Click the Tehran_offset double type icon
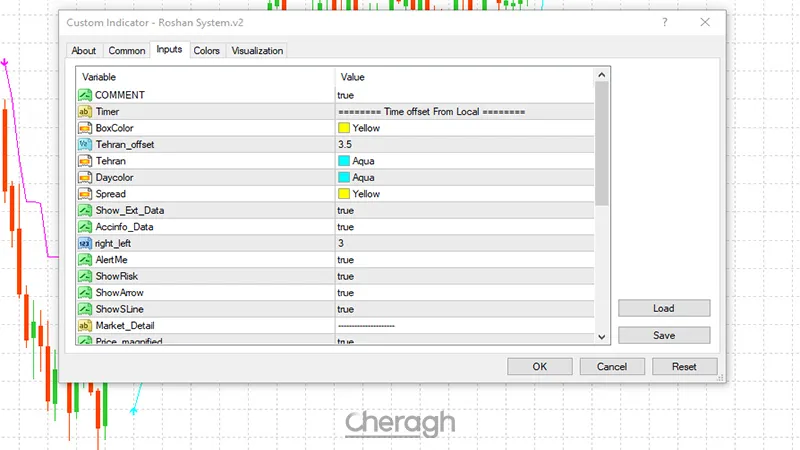The image size is (800, 450). point(85,144)
